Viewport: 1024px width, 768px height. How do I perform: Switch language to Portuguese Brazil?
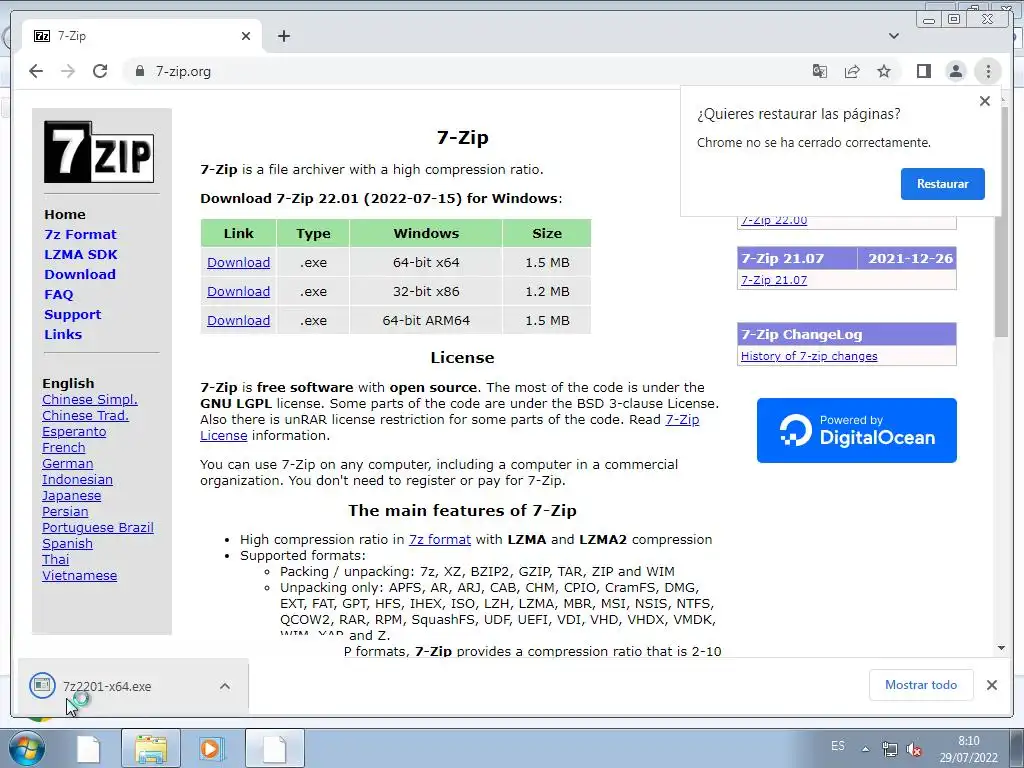coord(98,528)
